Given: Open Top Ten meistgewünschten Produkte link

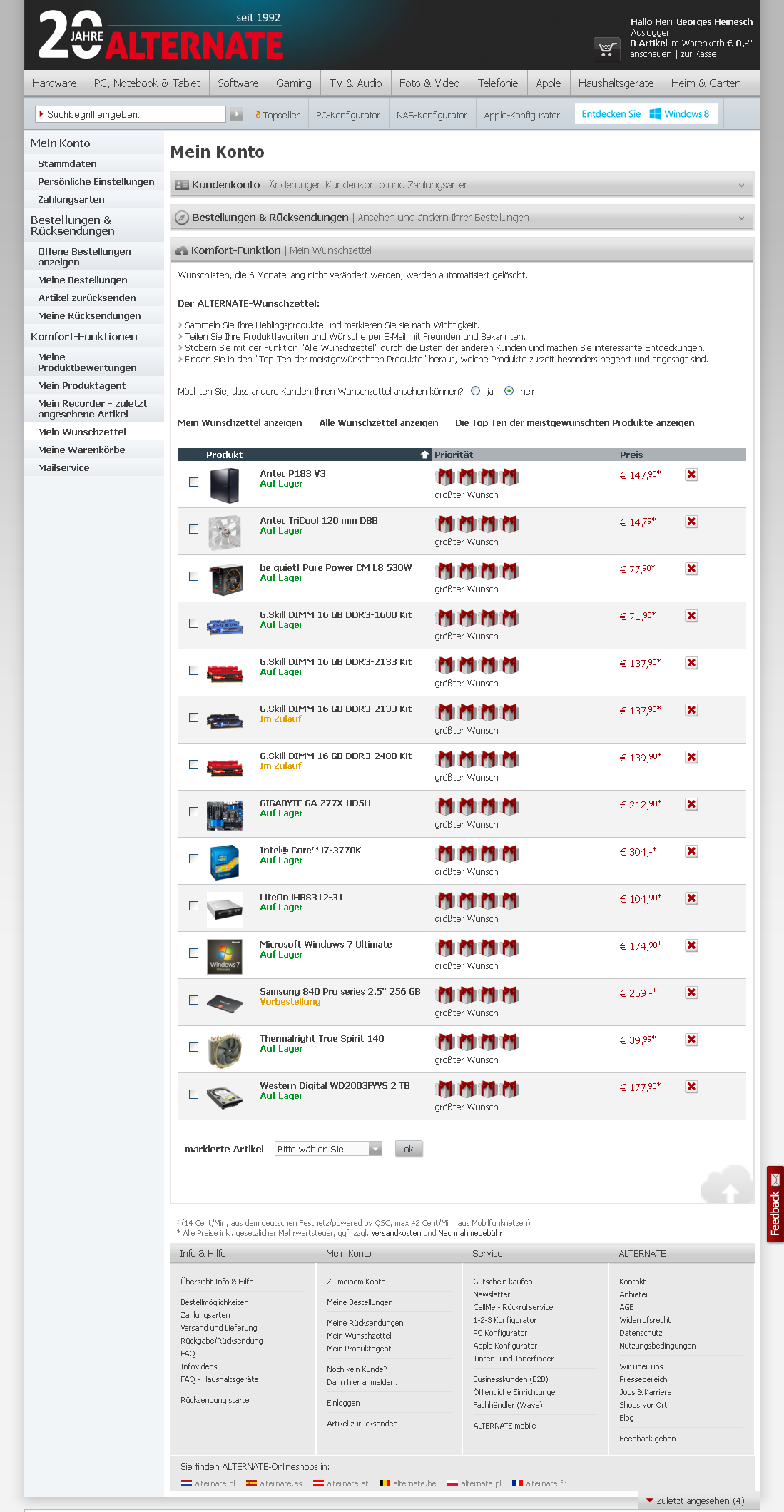Looking at the screenshot, I should [x=574, y=423].
